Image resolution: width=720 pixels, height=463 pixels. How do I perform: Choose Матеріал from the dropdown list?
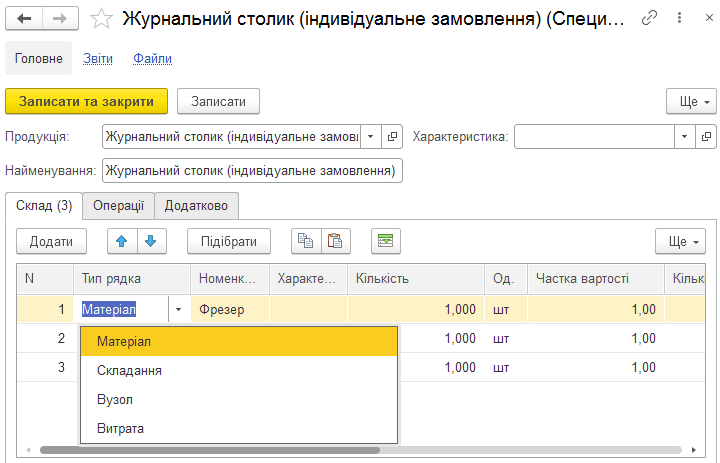[239, 341]
